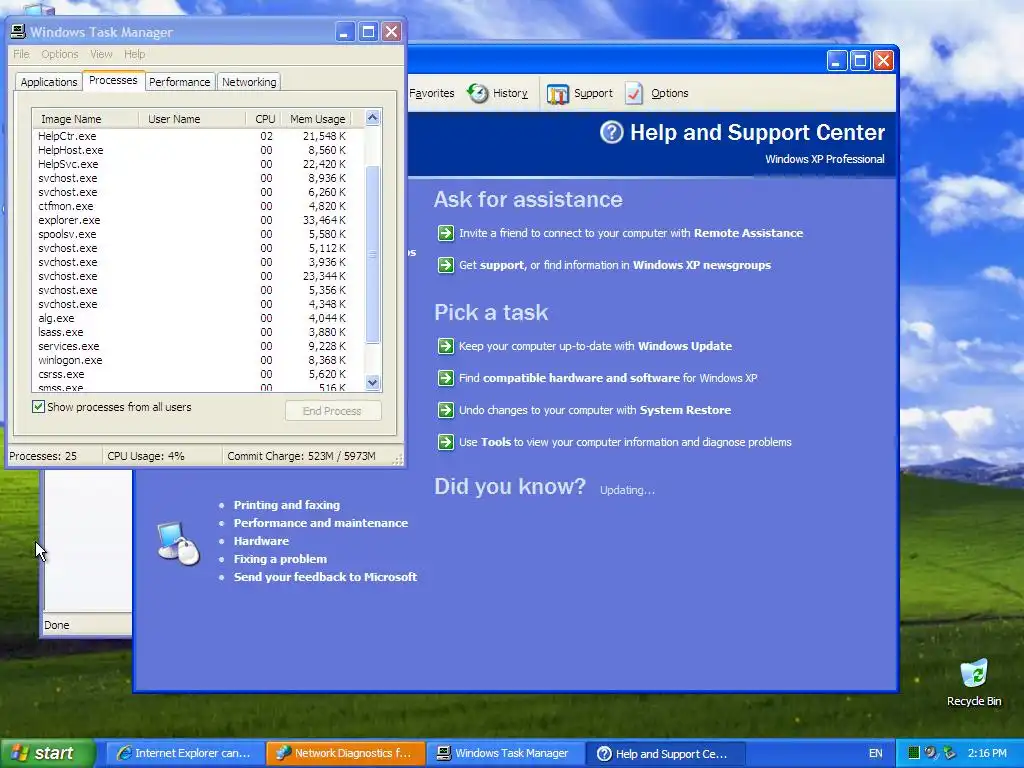Click Task Manager title bar icon
This screenshot has width=1024, height=768.
coord(18,32)
